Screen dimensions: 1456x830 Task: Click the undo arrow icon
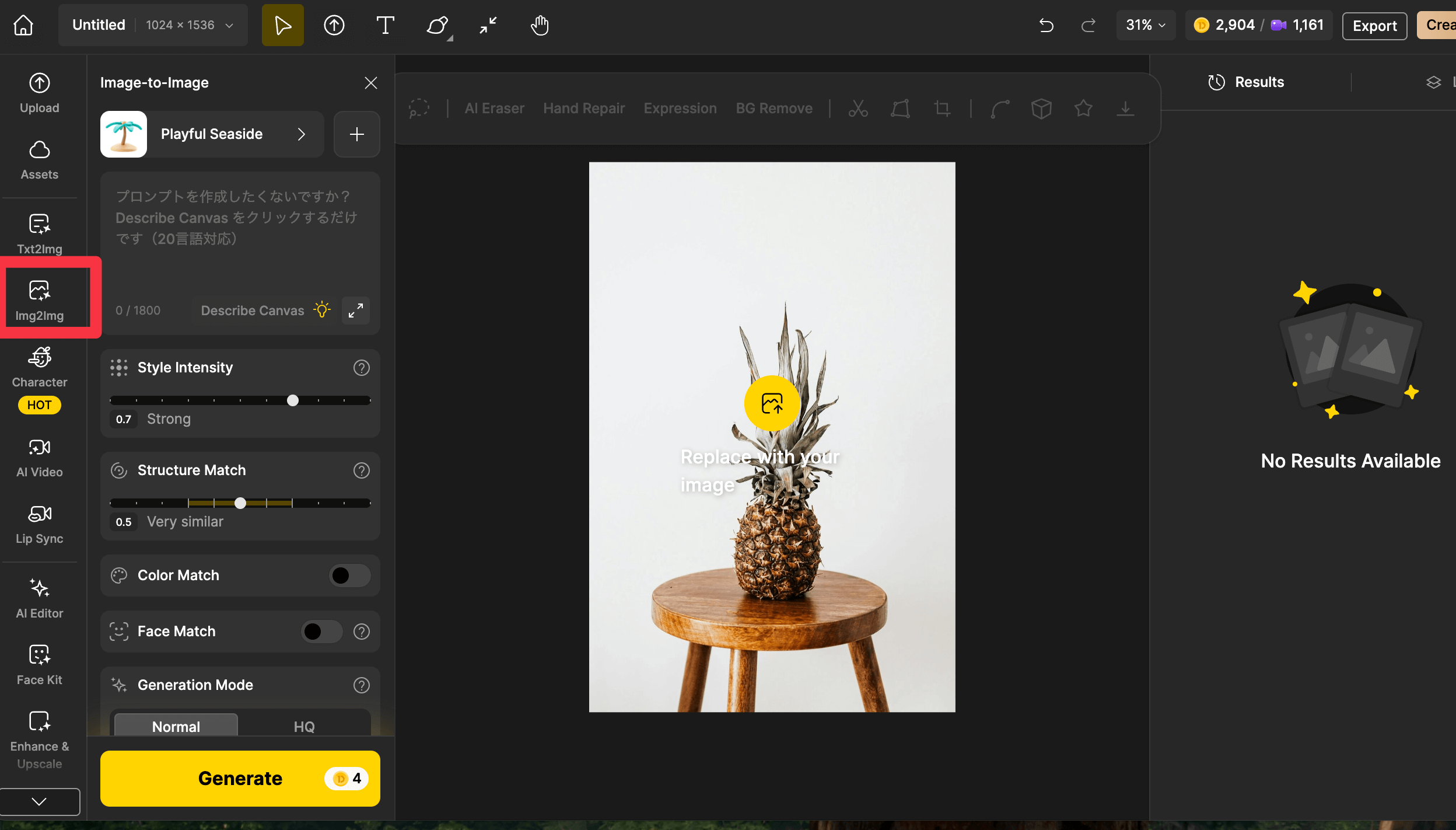[x=1046, y=25]
